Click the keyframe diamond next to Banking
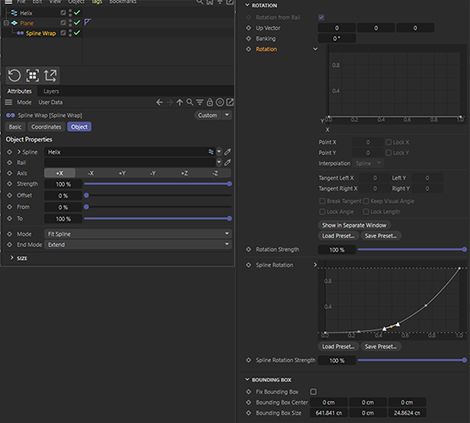Screen dimensions: 470x423 (248, 39)
